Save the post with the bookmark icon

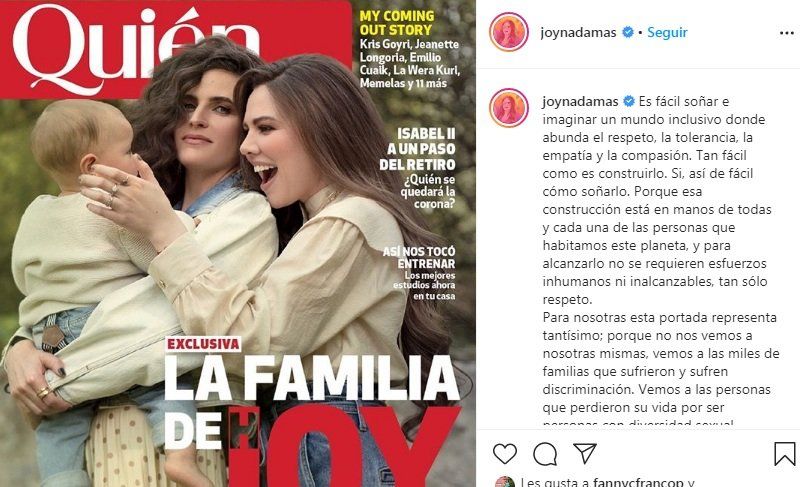(785, 453)
